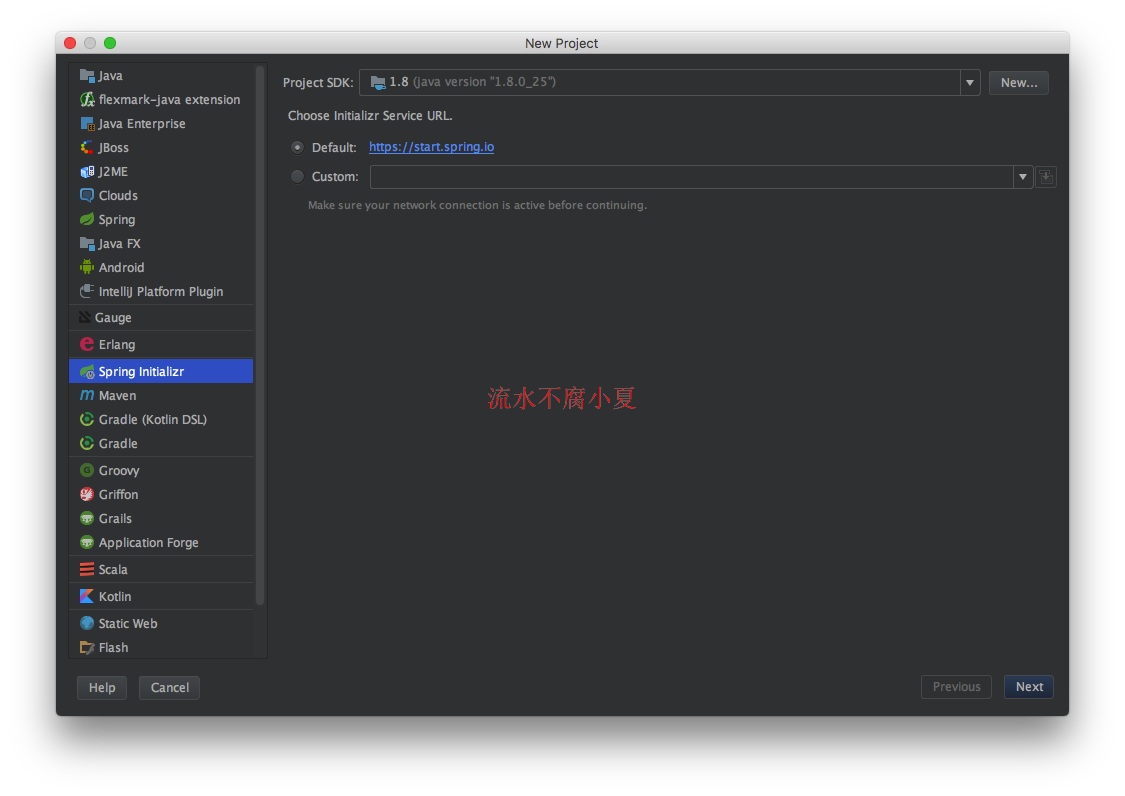Choose Maven project type
The width and height of the screenshot is (1125, 796).
point(161,395)
